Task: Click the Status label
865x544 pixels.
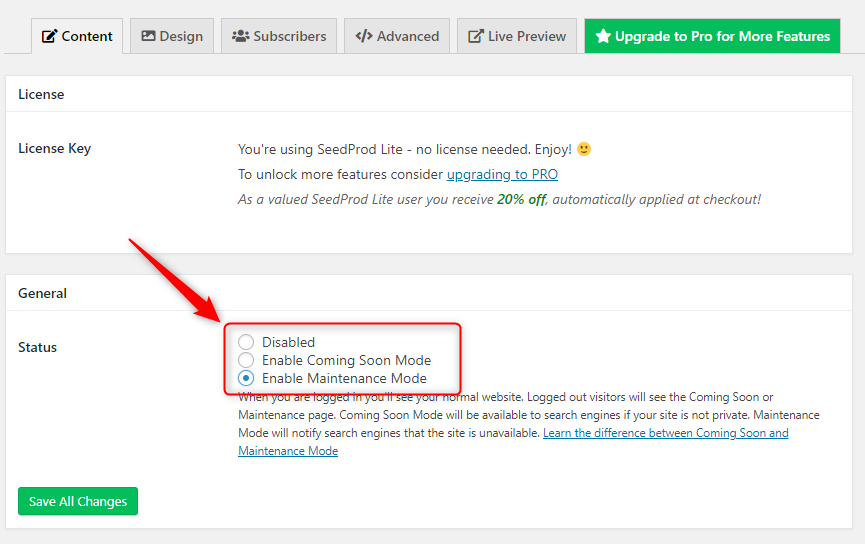Action: [x=38, y=348]
